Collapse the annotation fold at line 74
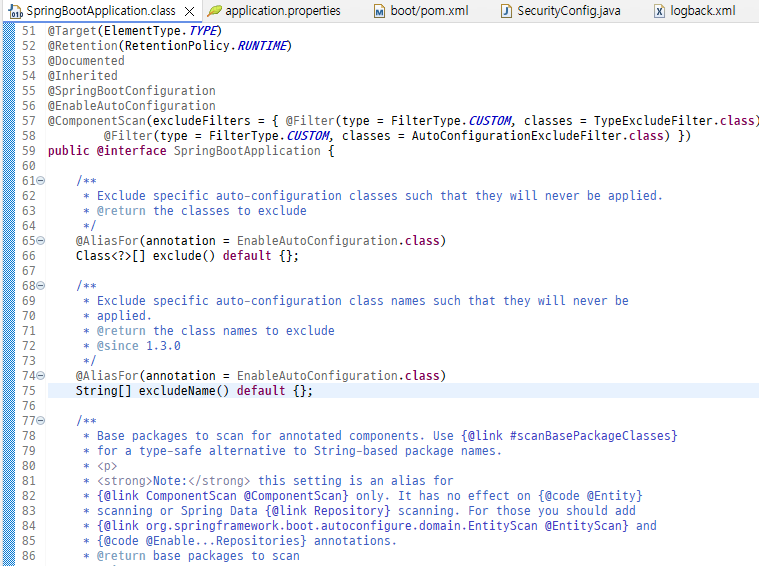Image resolution: width=759 pixels, height=566 pixels. click(41, 376)
